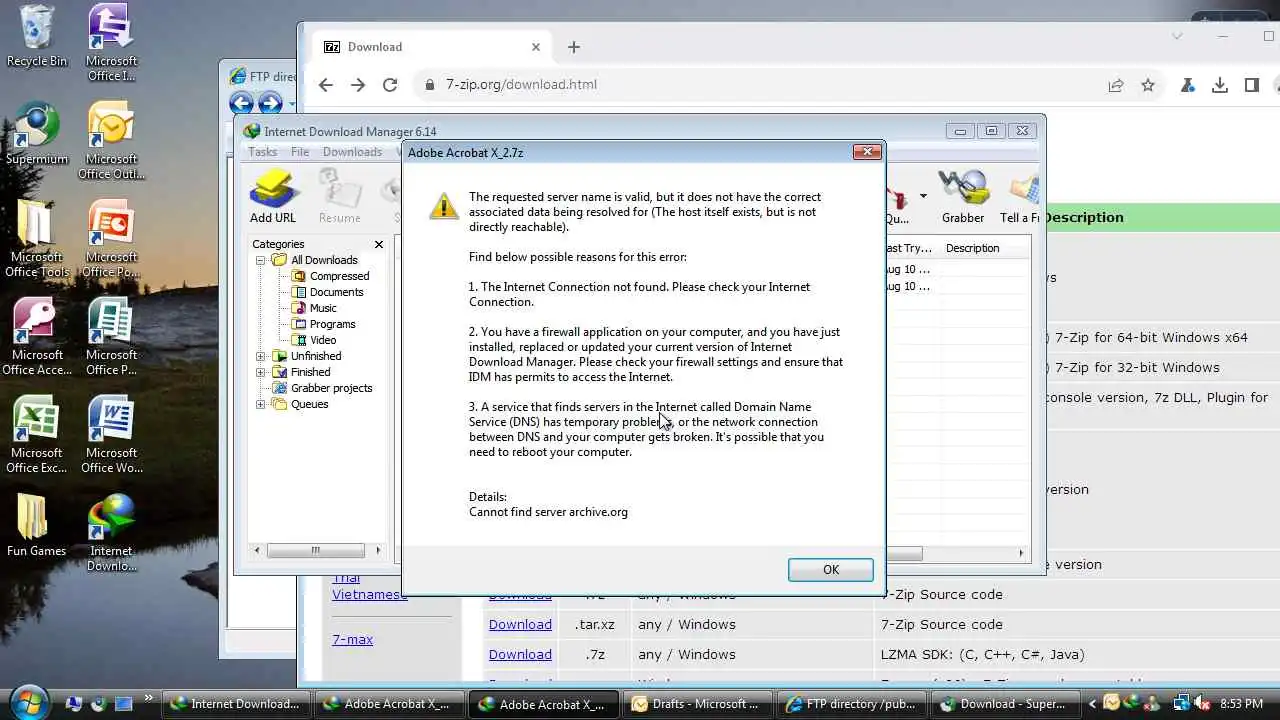Click the browser back arrow
This screenshot has height=720, width=1280.
(326, 85)
